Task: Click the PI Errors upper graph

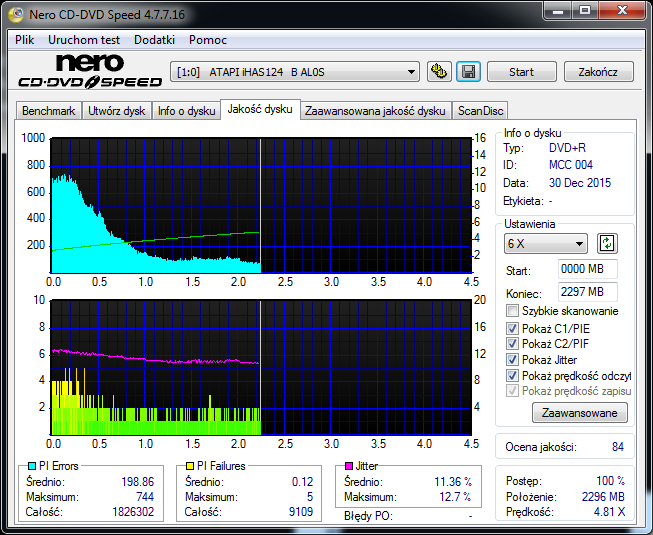Action: coord(261,205)
